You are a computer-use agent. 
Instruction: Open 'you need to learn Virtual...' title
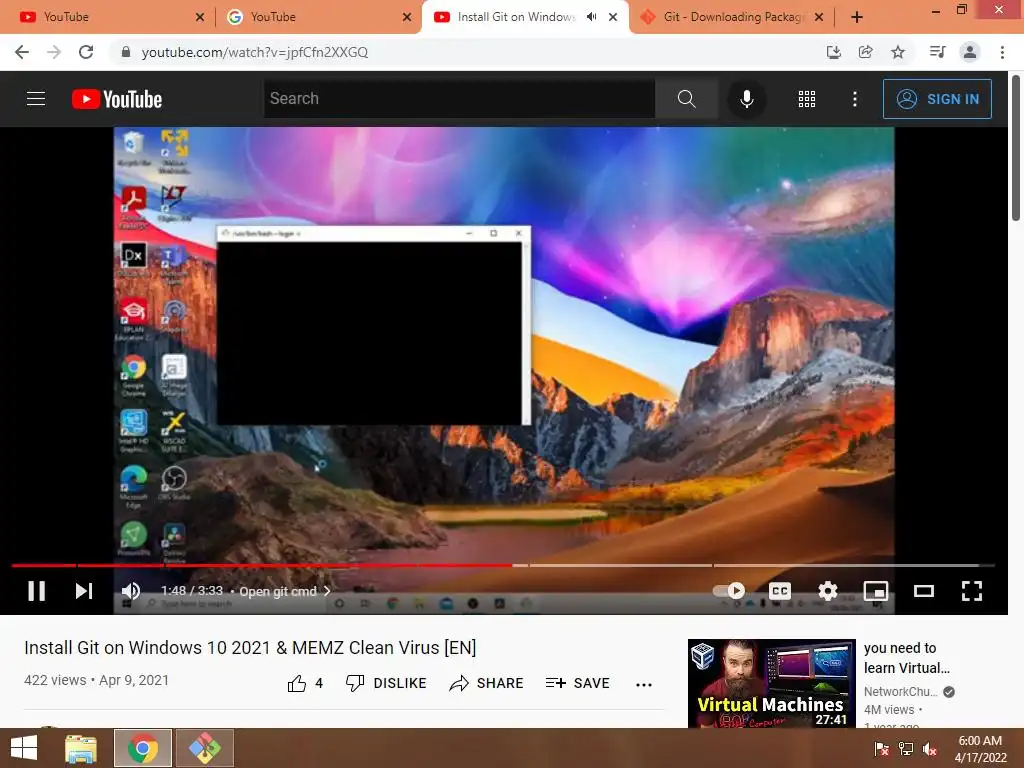(x=906, y=658)
